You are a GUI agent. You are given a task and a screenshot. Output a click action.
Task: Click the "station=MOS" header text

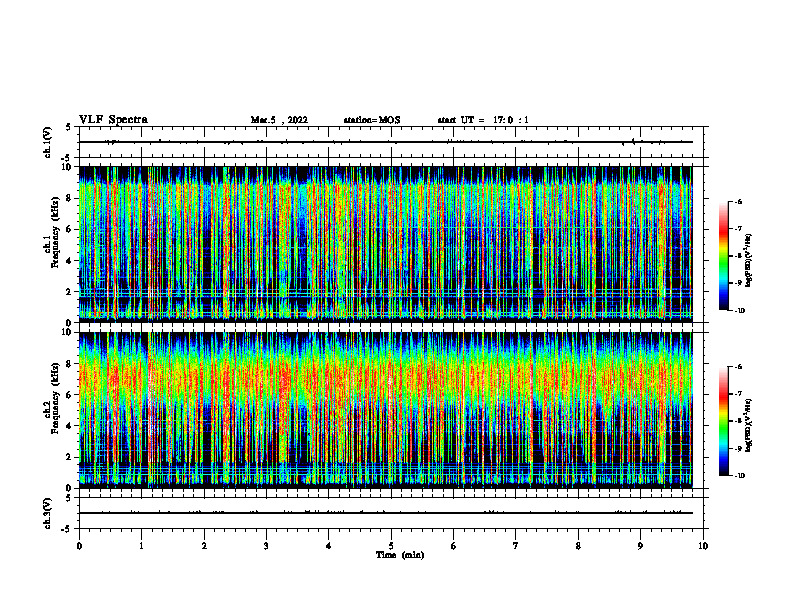tap(372, 120)
